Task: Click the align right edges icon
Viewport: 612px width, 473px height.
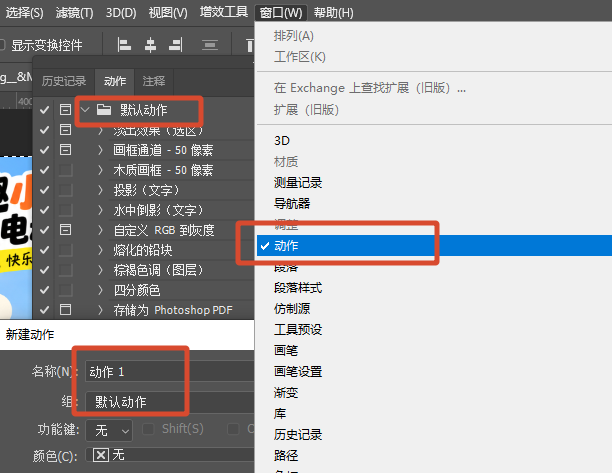Action: [x=176, y=45]
